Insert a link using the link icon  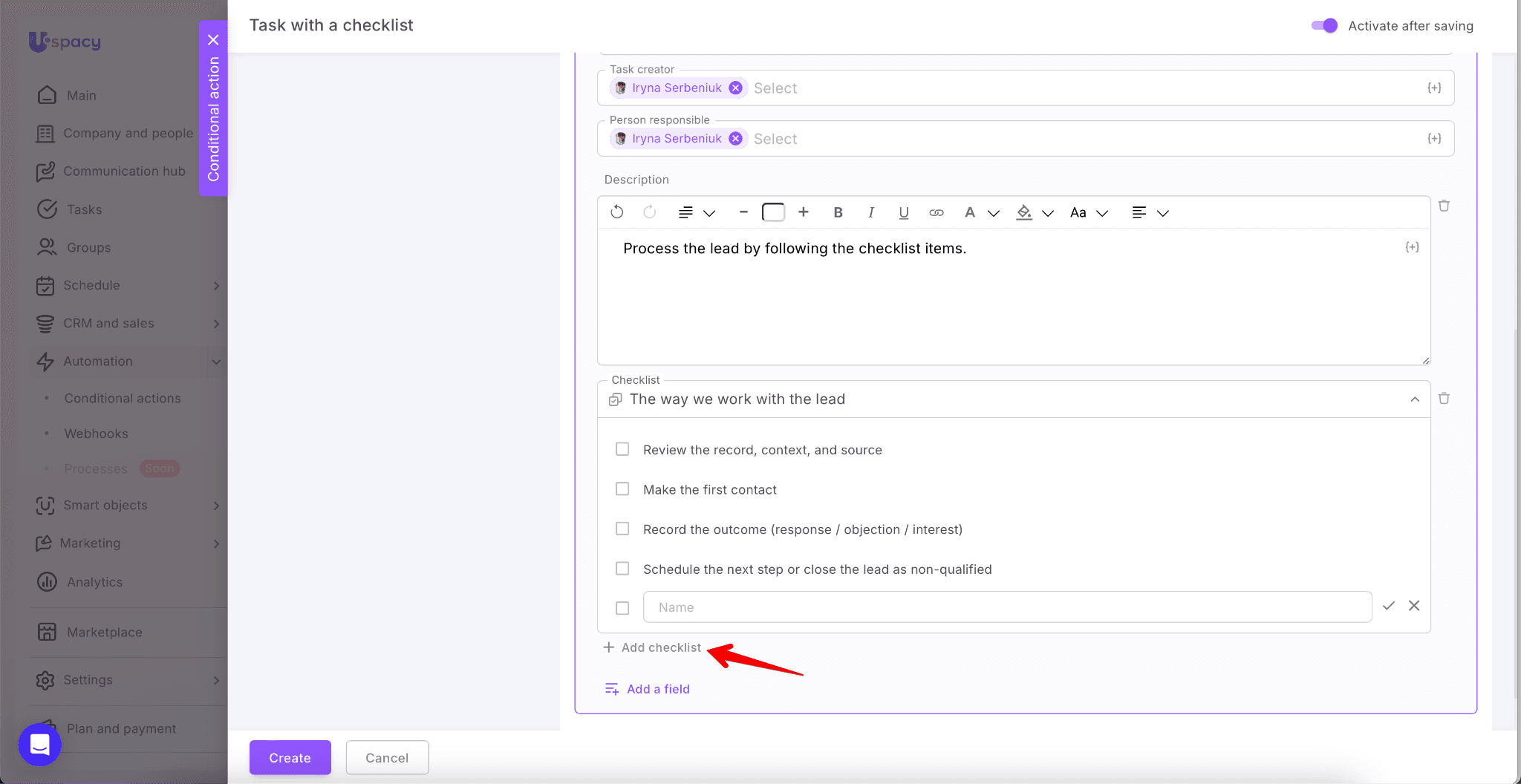click(936, 212)
